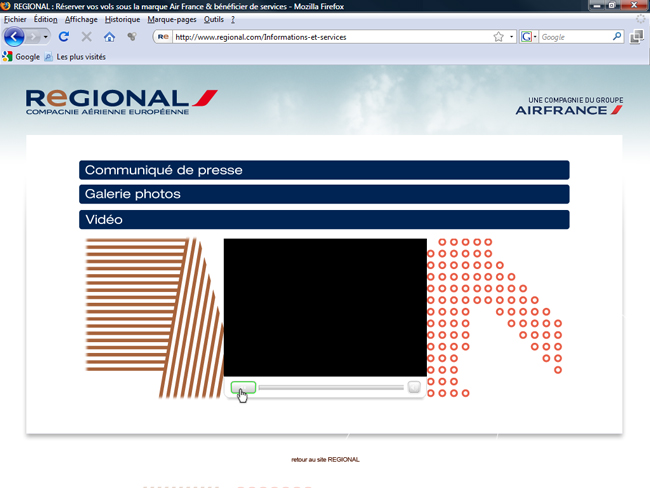Open the Google search engine selector
This screenshot has height=488, width=650.
[529, 37]
